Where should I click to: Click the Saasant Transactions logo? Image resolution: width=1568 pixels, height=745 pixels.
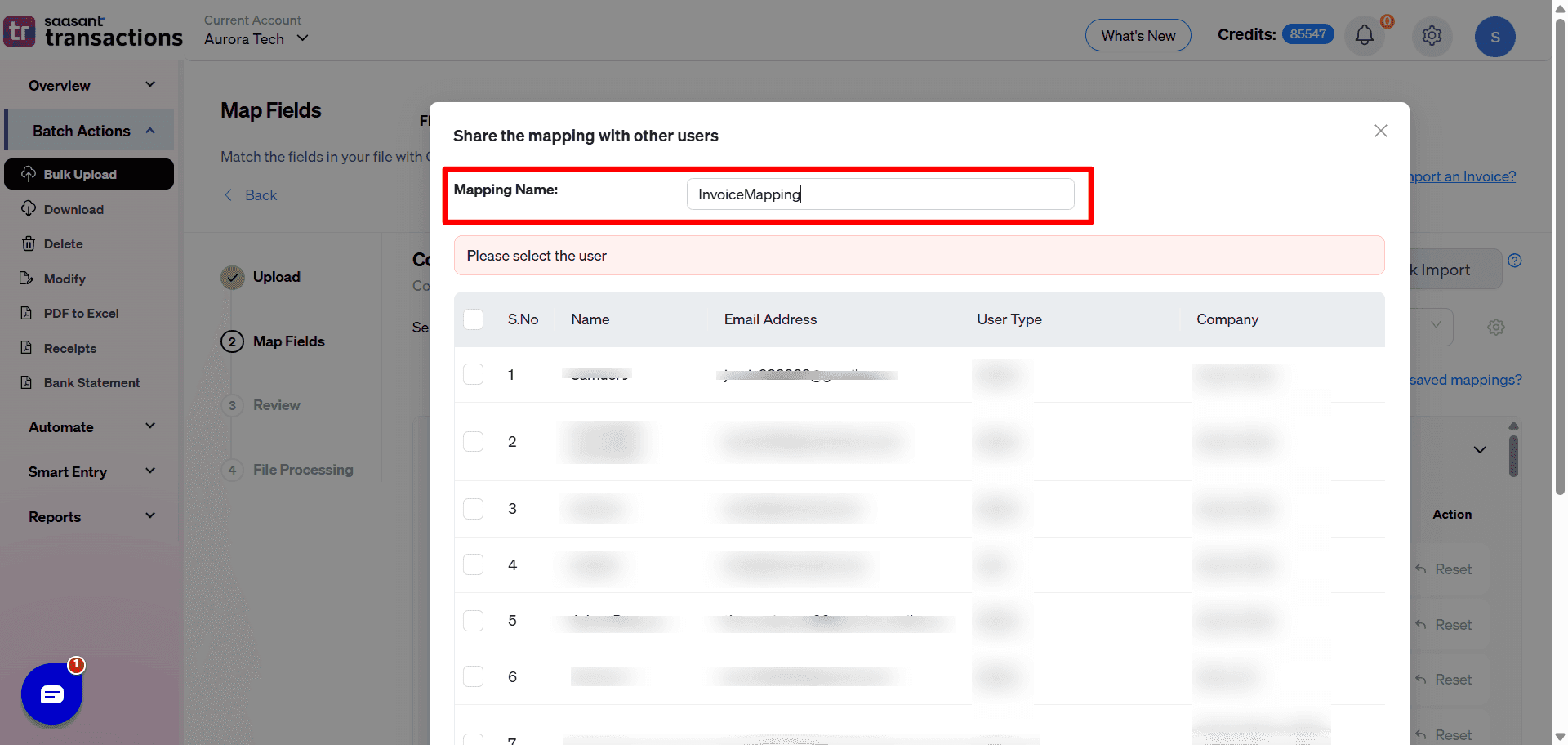[x=93, y=32]
